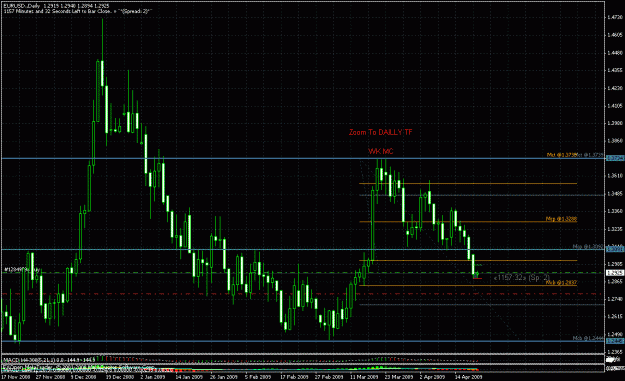
Task: Click the bottom blue price tag near 1.2446
Action: 615,341
